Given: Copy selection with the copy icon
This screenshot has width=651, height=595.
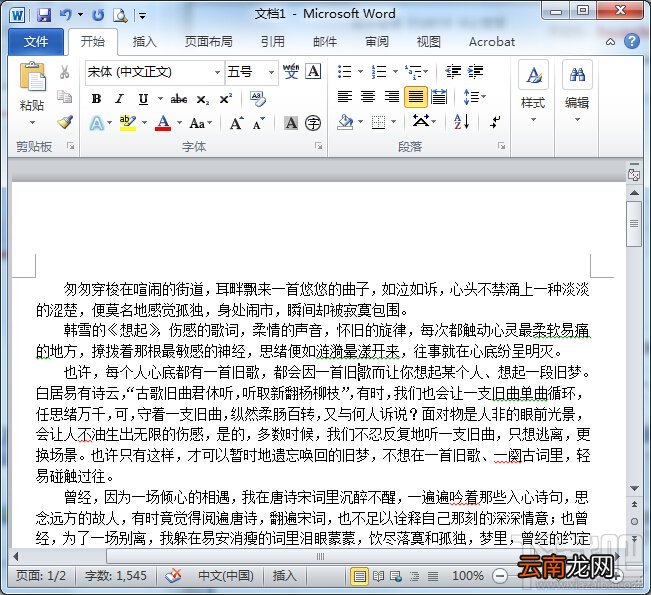Looking at the screenshot, I should click(64, 96).
